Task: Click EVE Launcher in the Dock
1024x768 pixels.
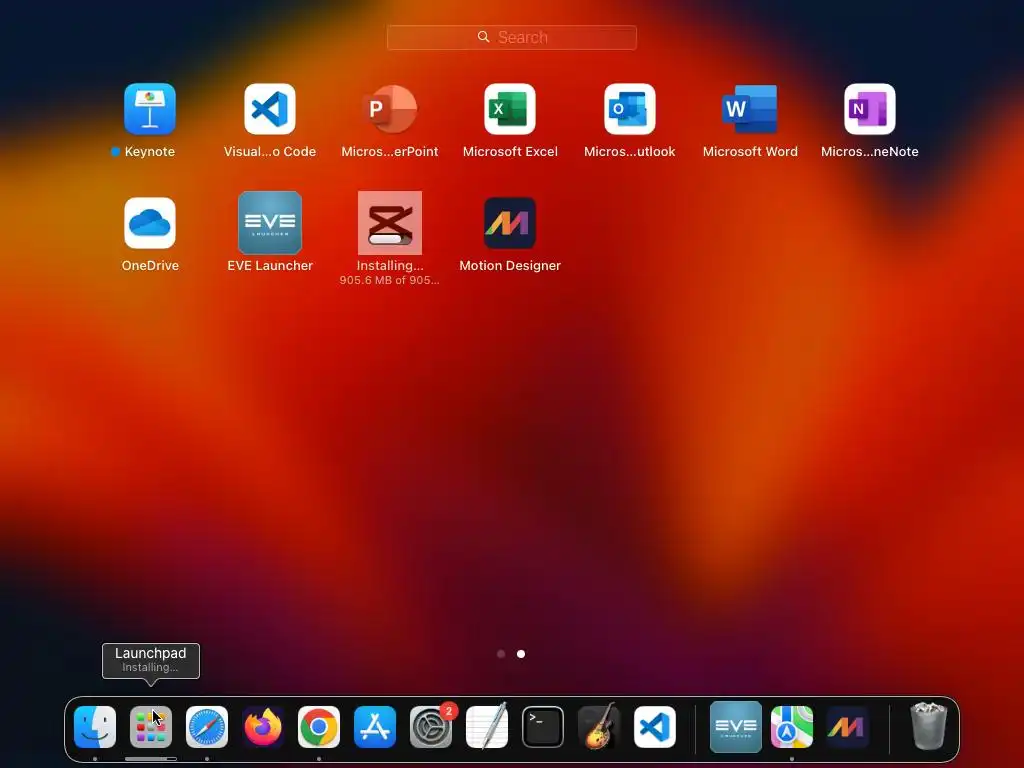Action: pyautogui.click(x=736, y=727)
